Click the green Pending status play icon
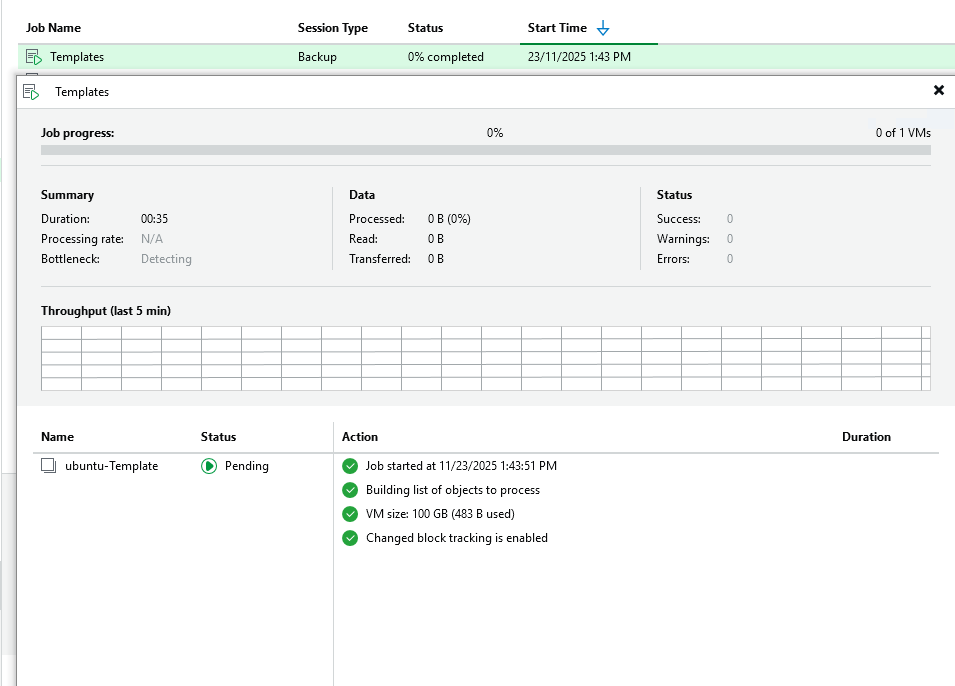Image resolution: width=955 pixels, height=686 pixels. click(x=209, y=466)
